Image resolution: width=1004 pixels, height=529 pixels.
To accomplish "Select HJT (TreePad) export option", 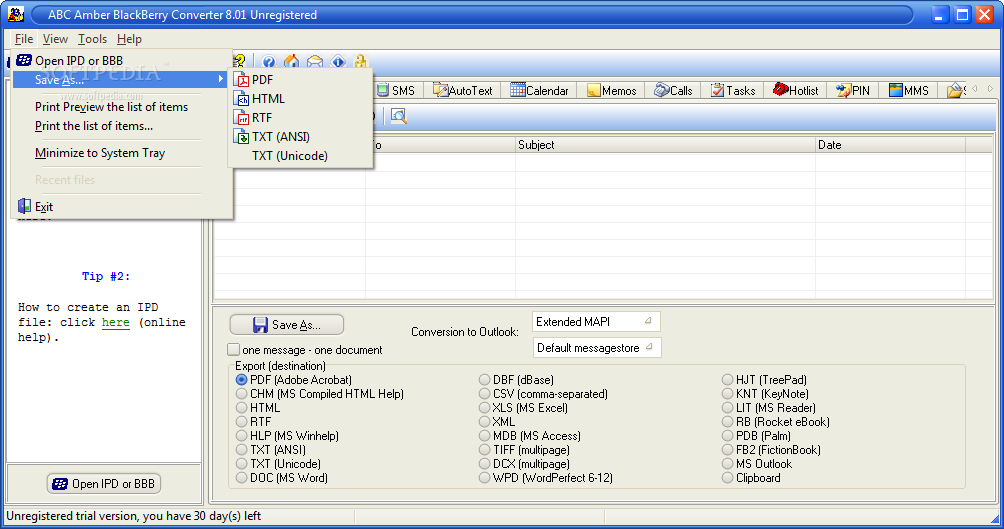I will click(727, 380).
